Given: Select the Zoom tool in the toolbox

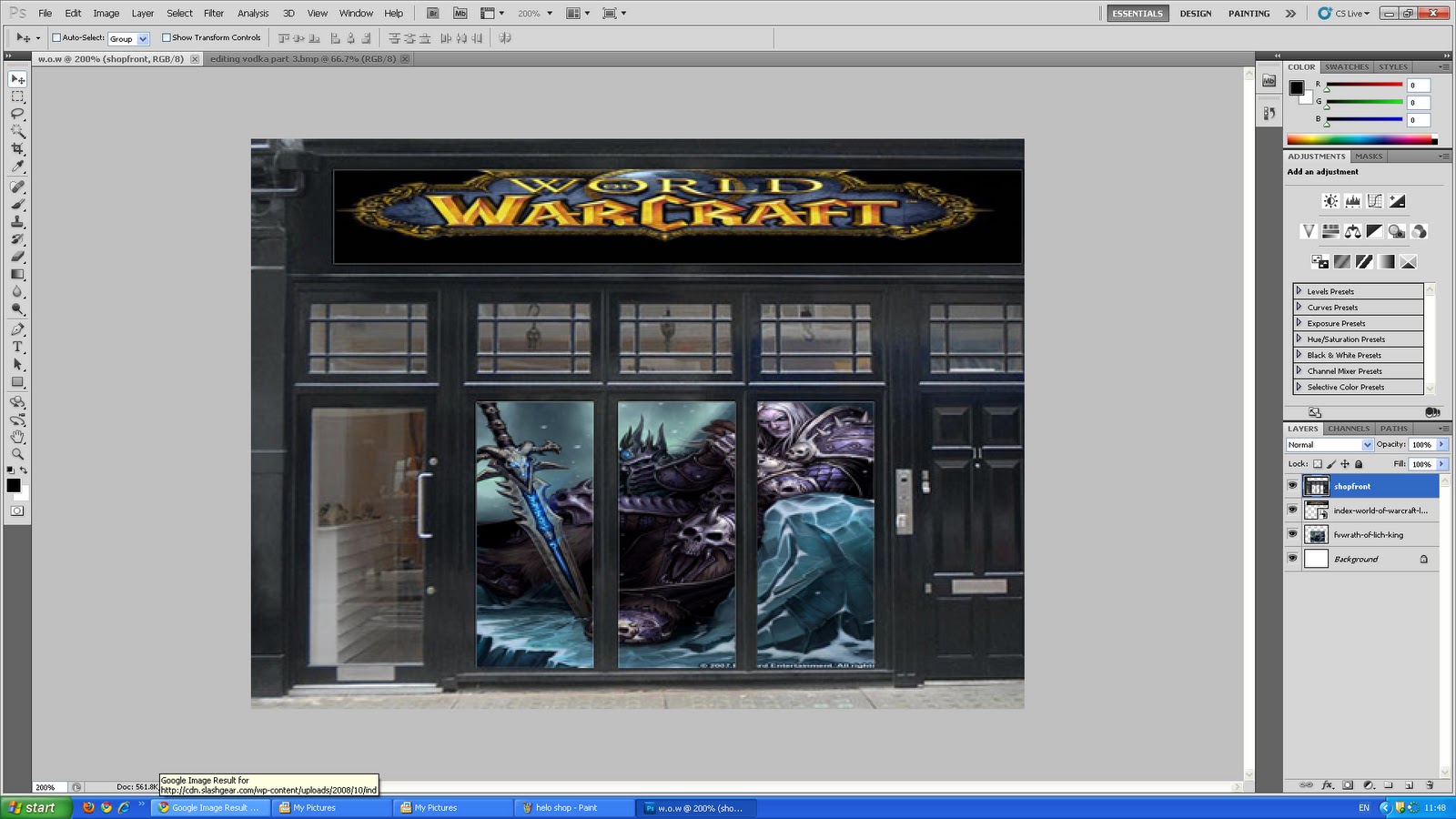Looking at the screenshot, I should (x=17, y=454).
